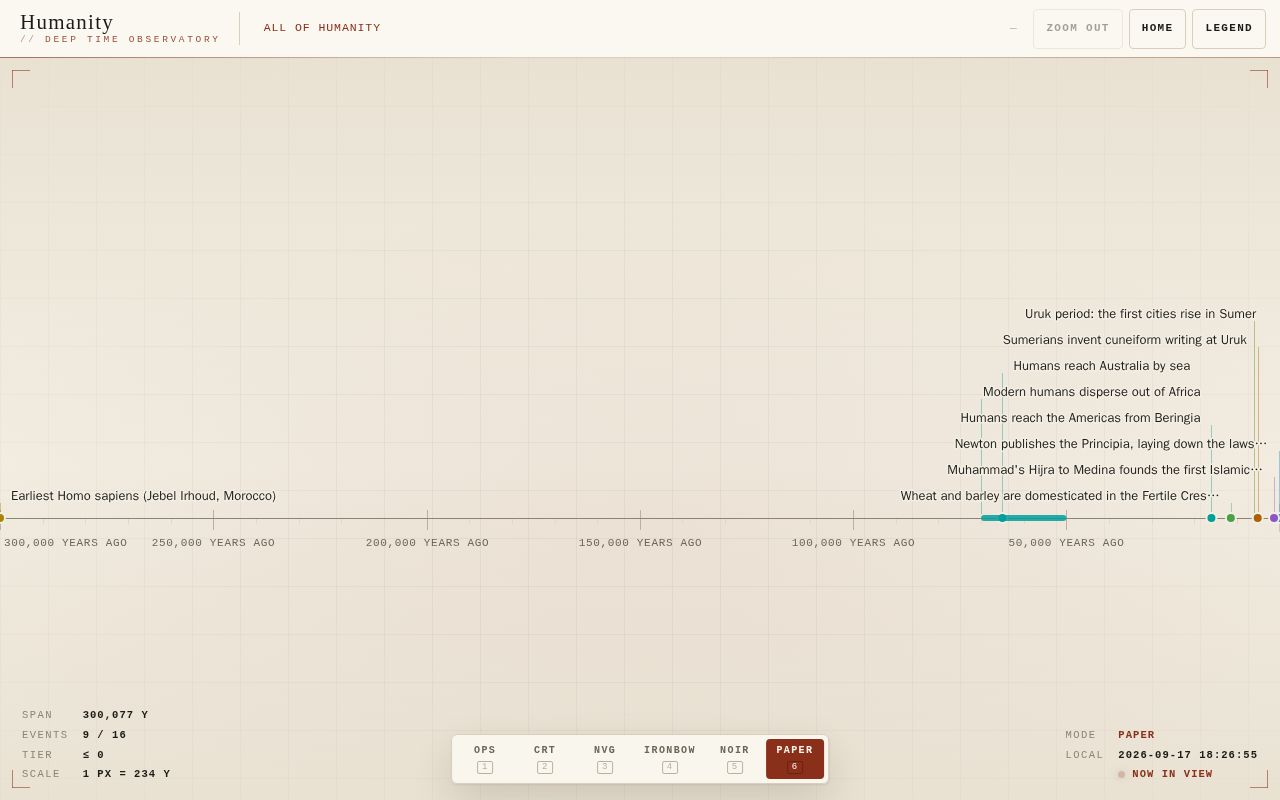Click the LOCAL time '2026-09-17 18:26:55'
1280x800 pixels.
point(1188,755)
